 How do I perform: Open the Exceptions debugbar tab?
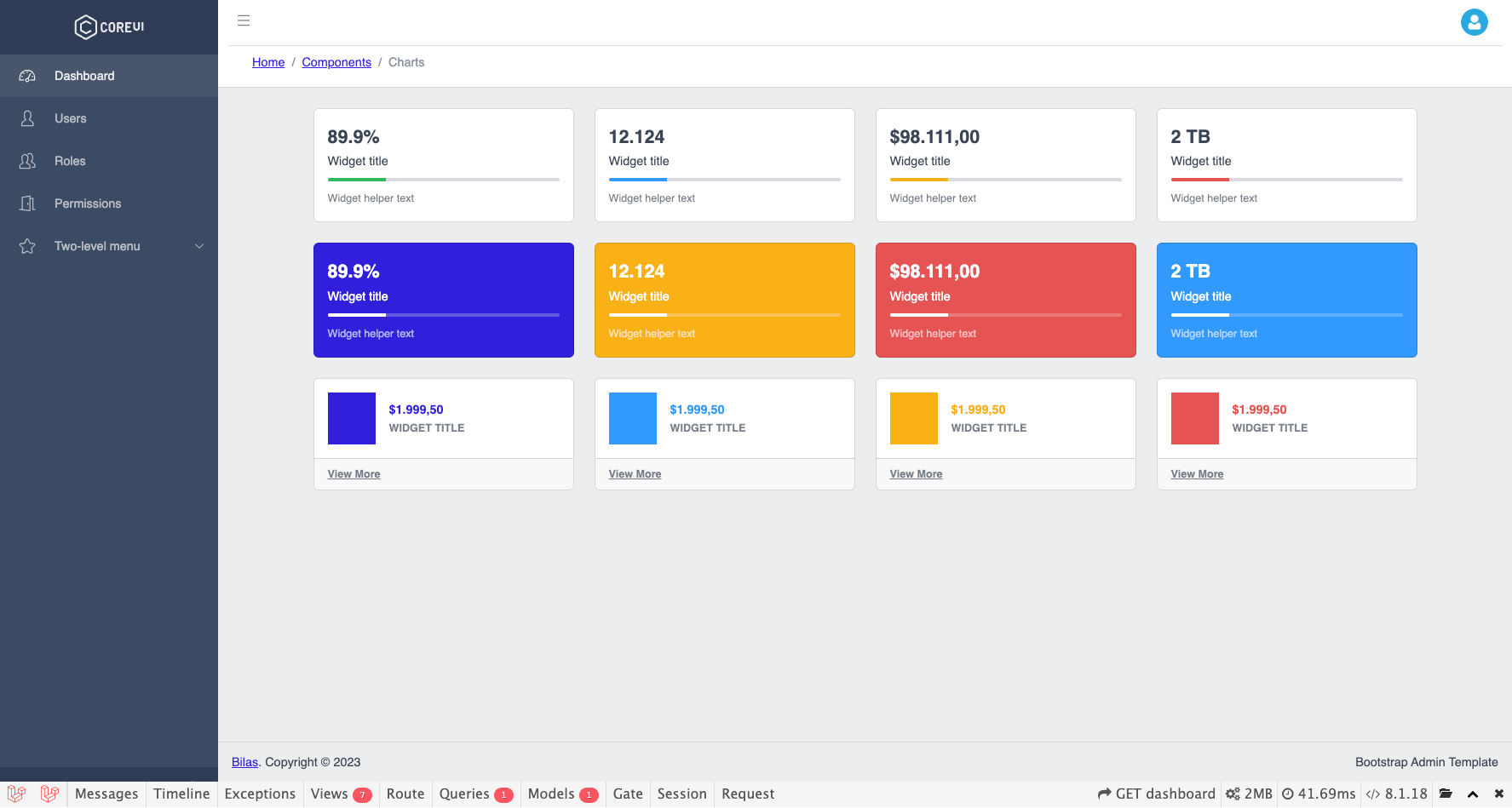260,794
